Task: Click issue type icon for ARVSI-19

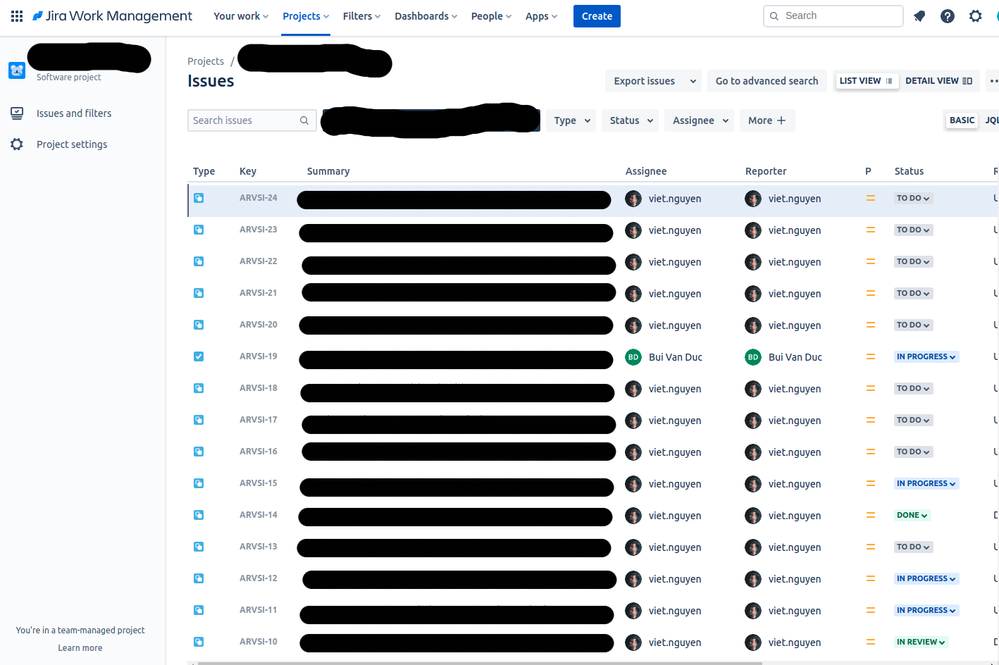Action: 199,357
